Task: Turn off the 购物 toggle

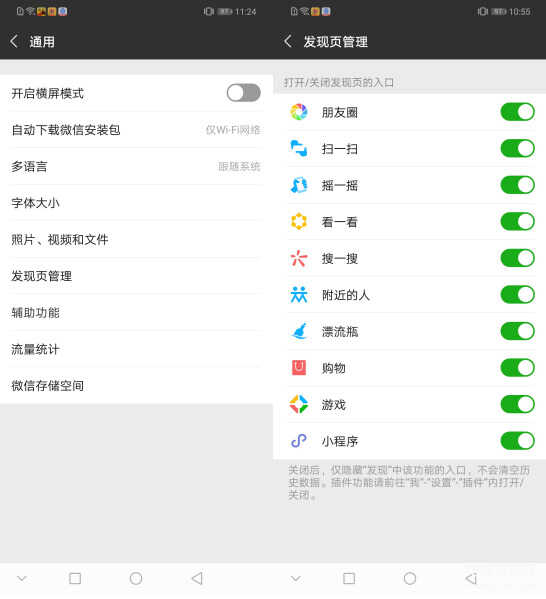Action: point(517,368)
